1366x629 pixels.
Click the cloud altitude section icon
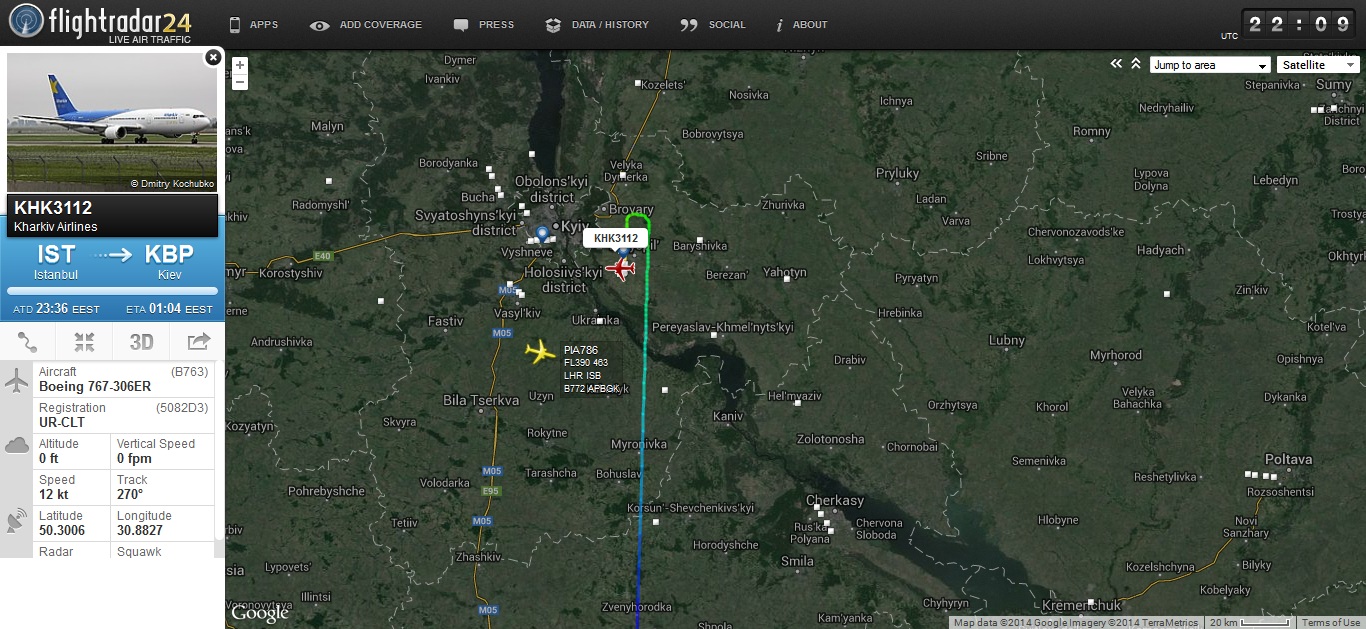pos(16,445)
